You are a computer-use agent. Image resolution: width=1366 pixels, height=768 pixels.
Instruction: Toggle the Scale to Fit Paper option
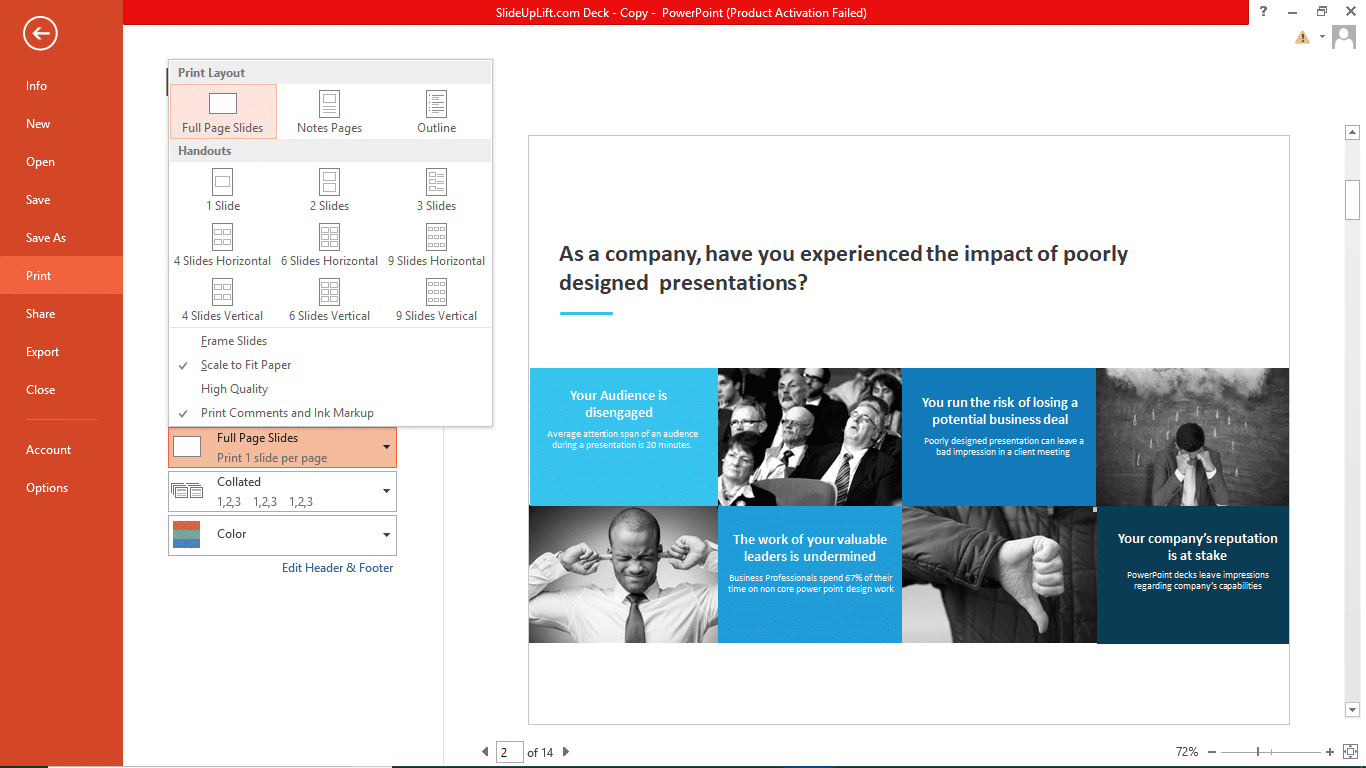click(x=246, y=365)
